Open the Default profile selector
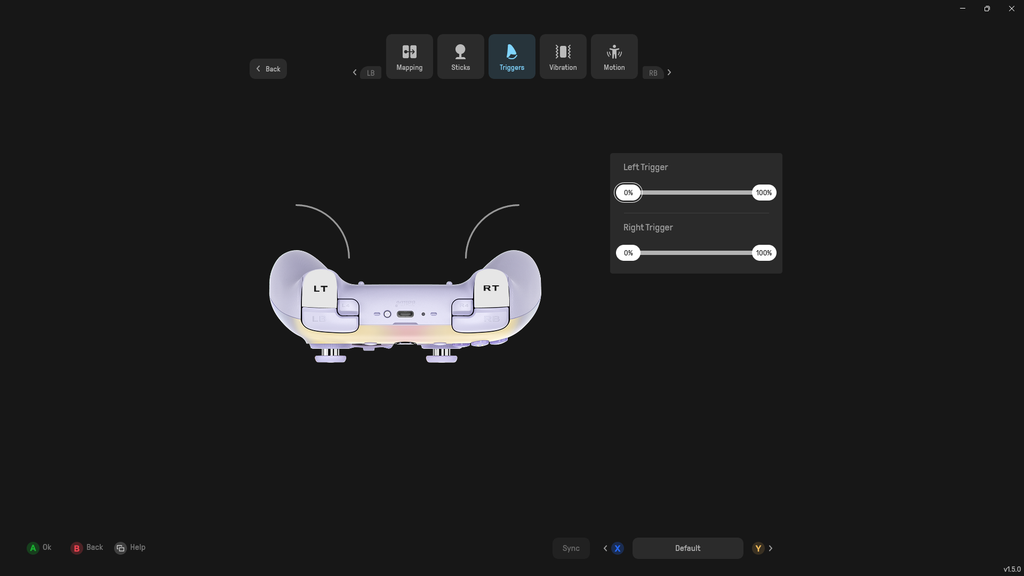Screen dimensions: 1024x576 [688, 549]
